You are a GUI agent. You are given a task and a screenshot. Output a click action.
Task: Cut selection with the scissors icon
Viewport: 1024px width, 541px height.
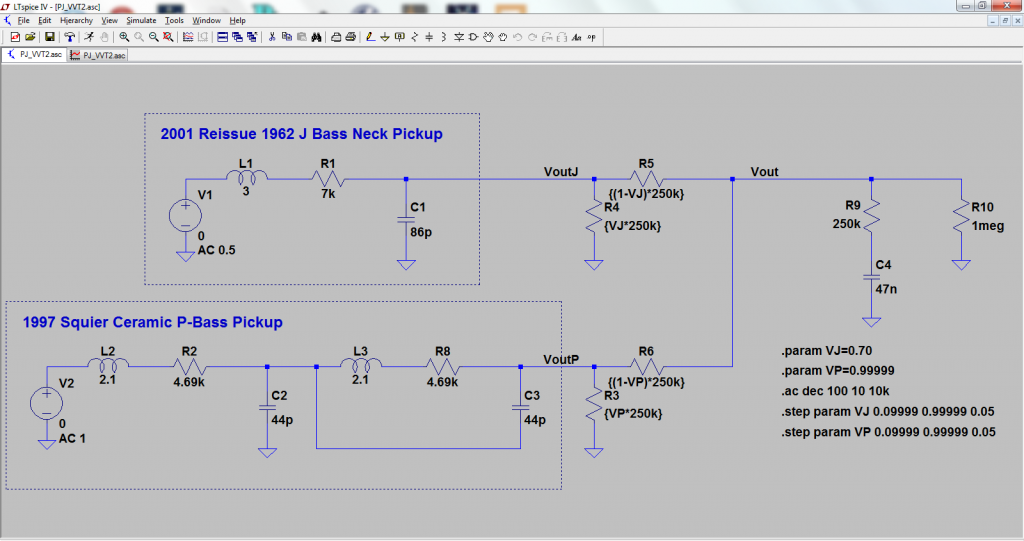pyautogui.click(x=272, y=37)
